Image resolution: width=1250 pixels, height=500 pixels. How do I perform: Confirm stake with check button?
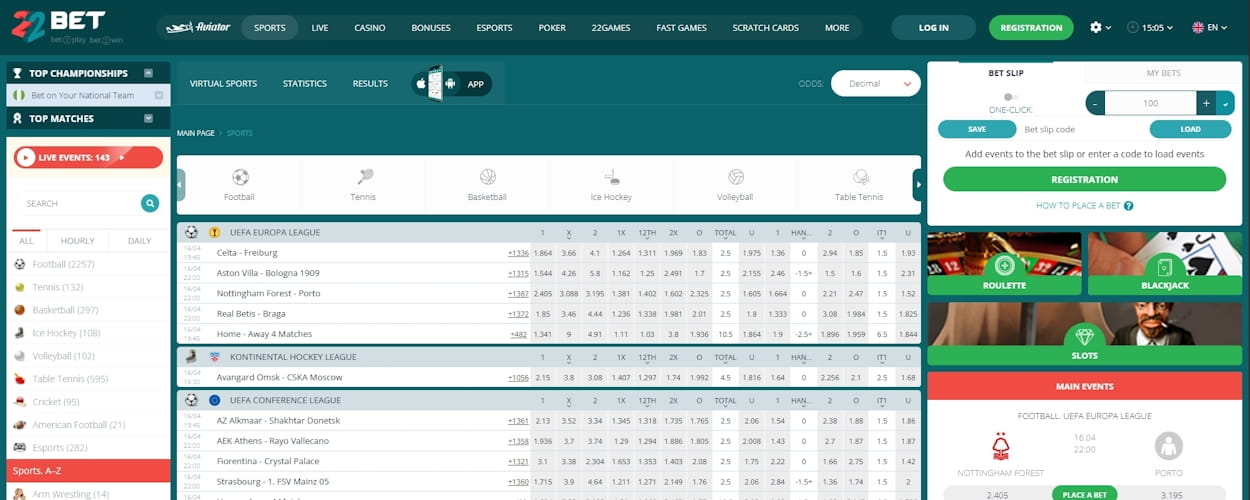click(1226, 103)
